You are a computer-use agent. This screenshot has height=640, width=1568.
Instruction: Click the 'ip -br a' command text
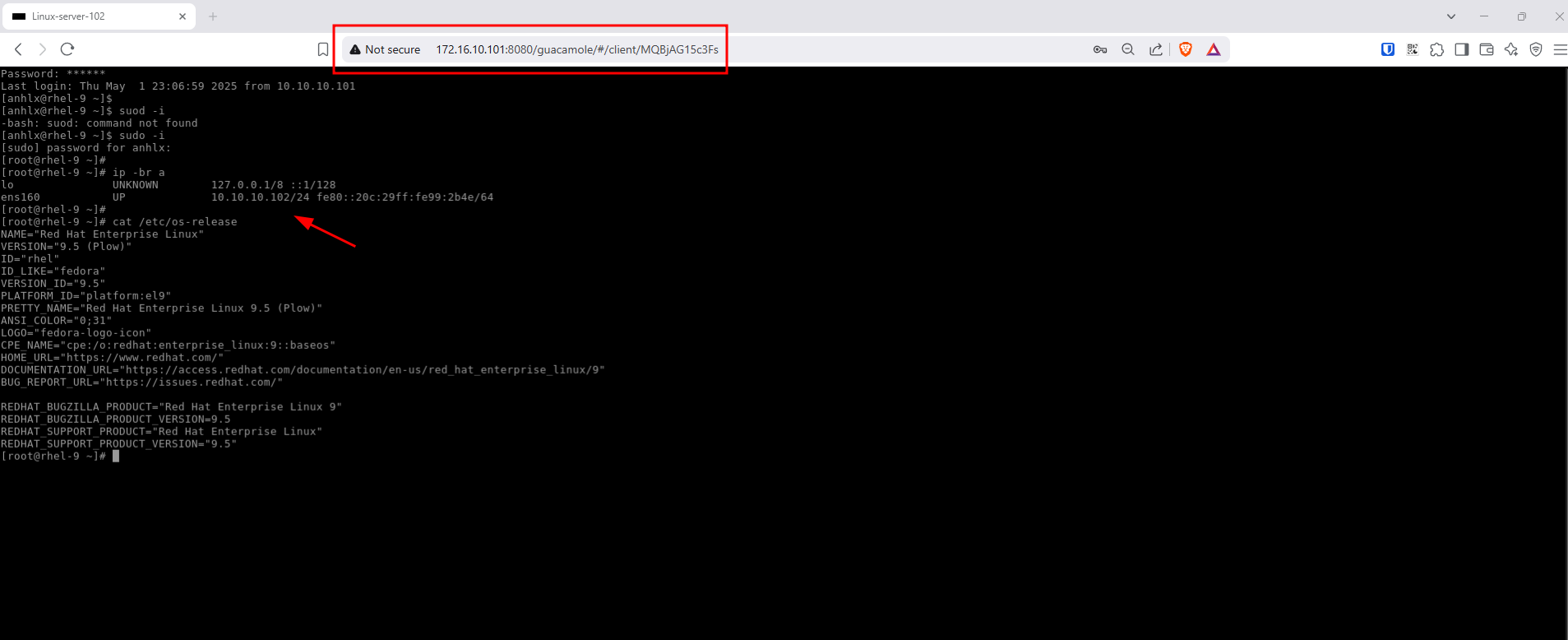(139, 173)
